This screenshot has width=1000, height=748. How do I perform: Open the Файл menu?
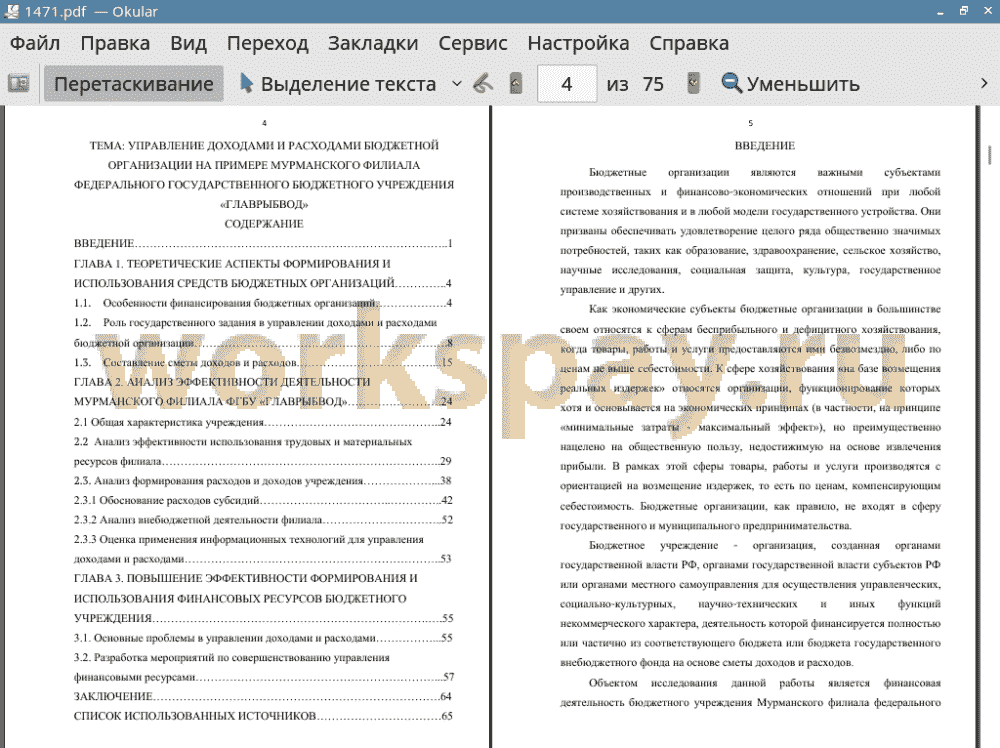coord(35,43)
